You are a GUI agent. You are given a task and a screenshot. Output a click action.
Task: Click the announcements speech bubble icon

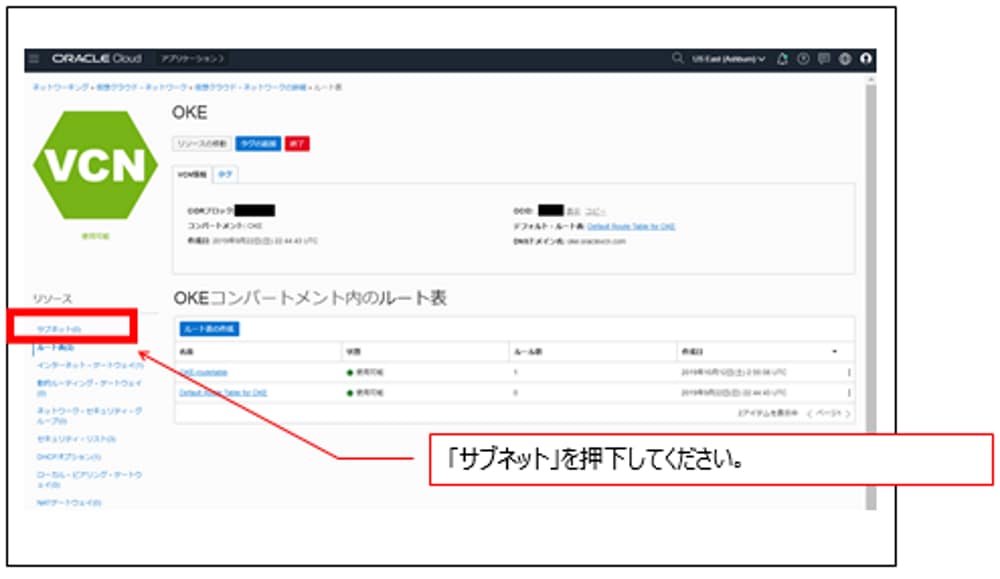[823, 60]
